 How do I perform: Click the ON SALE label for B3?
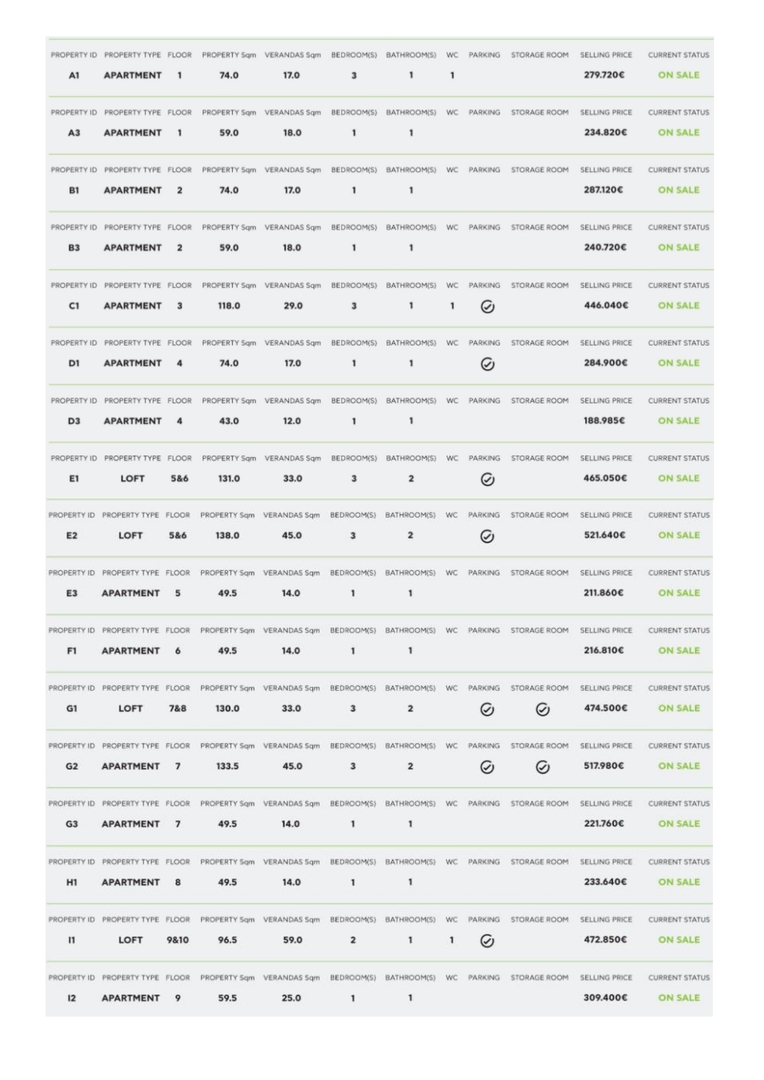coord(678,248)
